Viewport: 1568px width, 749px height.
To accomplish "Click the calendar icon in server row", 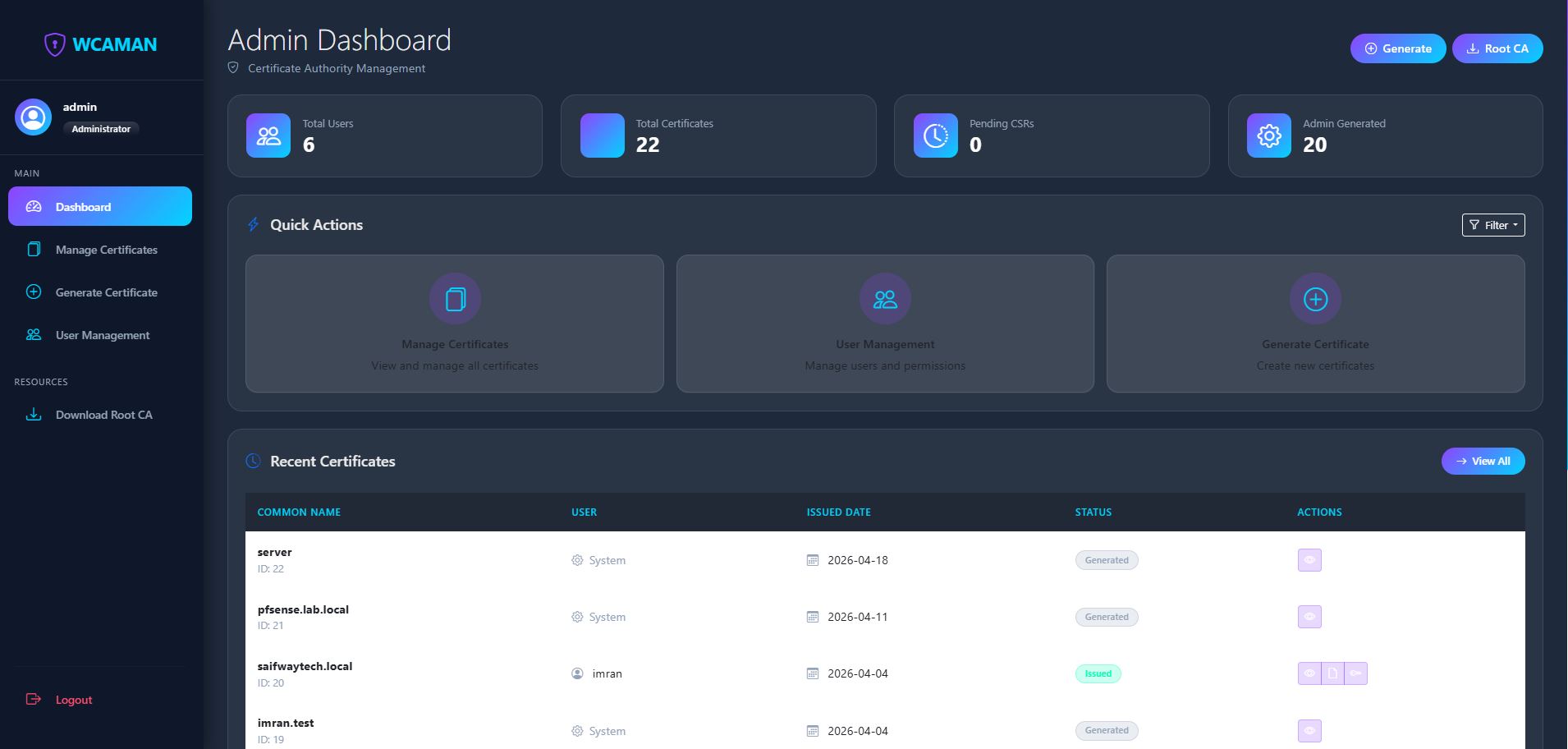I will (813, 560).
